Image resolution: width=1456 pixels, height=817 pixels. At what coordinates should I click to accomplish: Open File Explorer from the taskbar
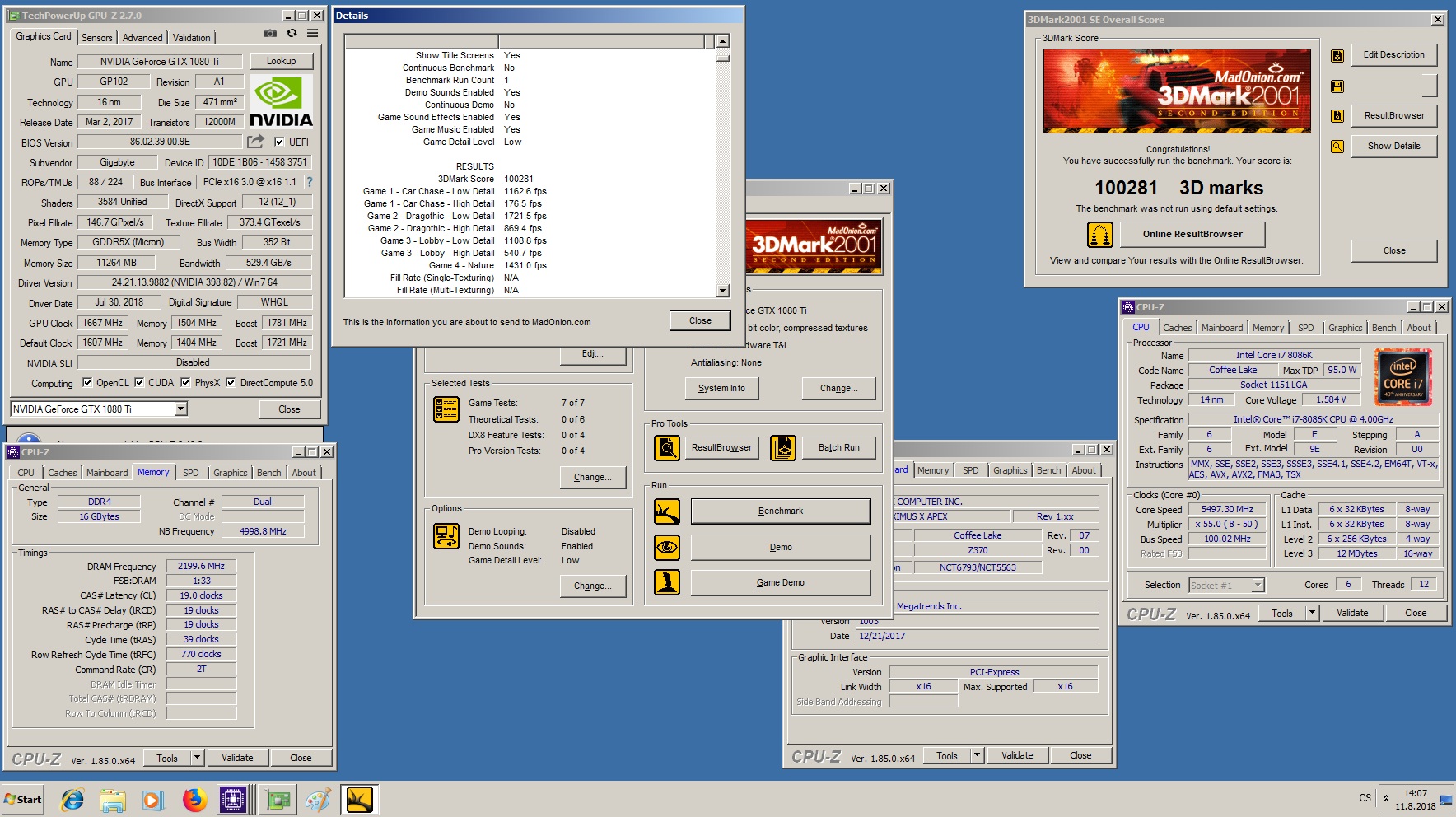[113, 799]
